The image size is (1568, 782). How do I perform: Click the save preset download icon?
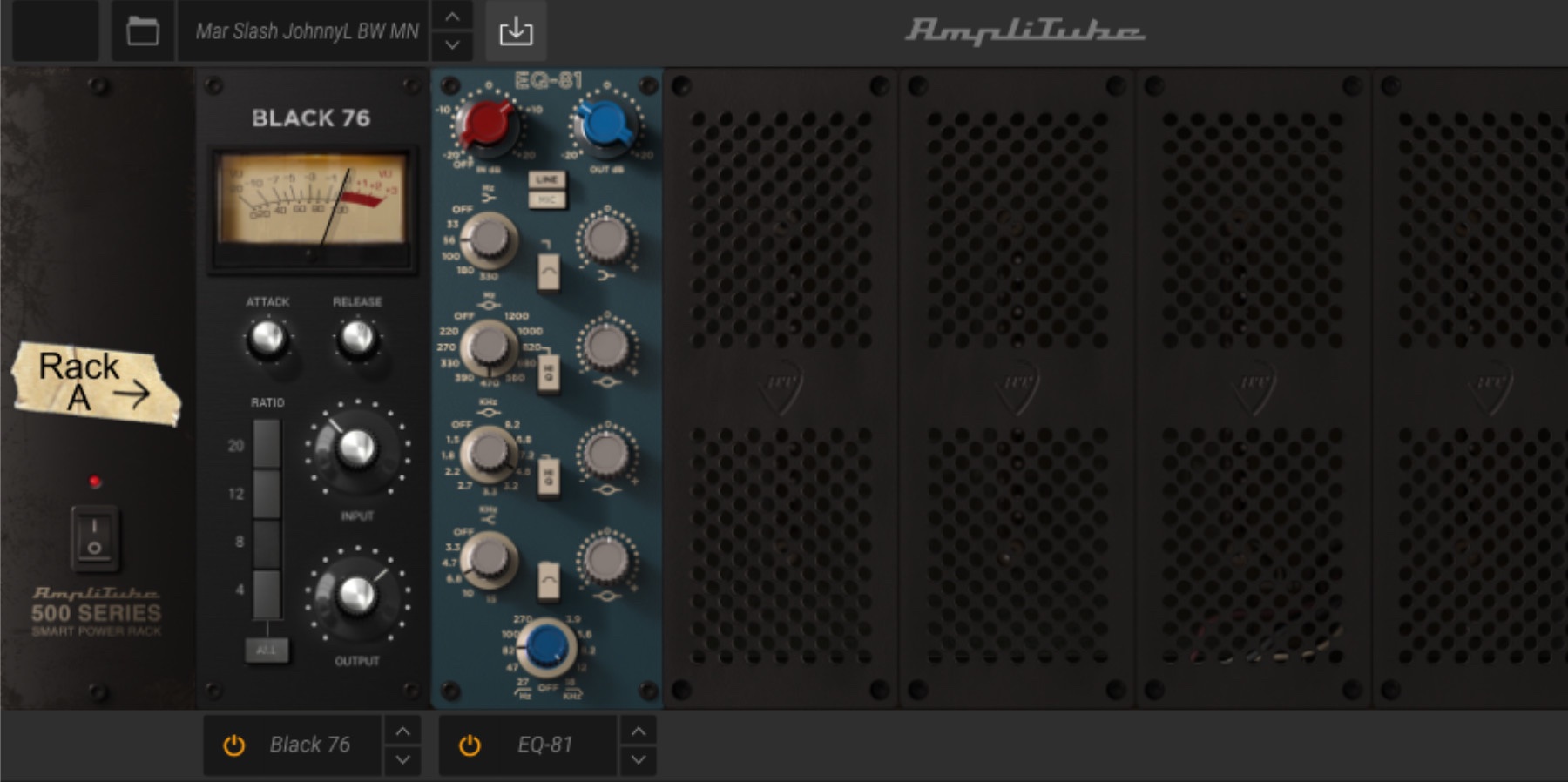[516, 32]
